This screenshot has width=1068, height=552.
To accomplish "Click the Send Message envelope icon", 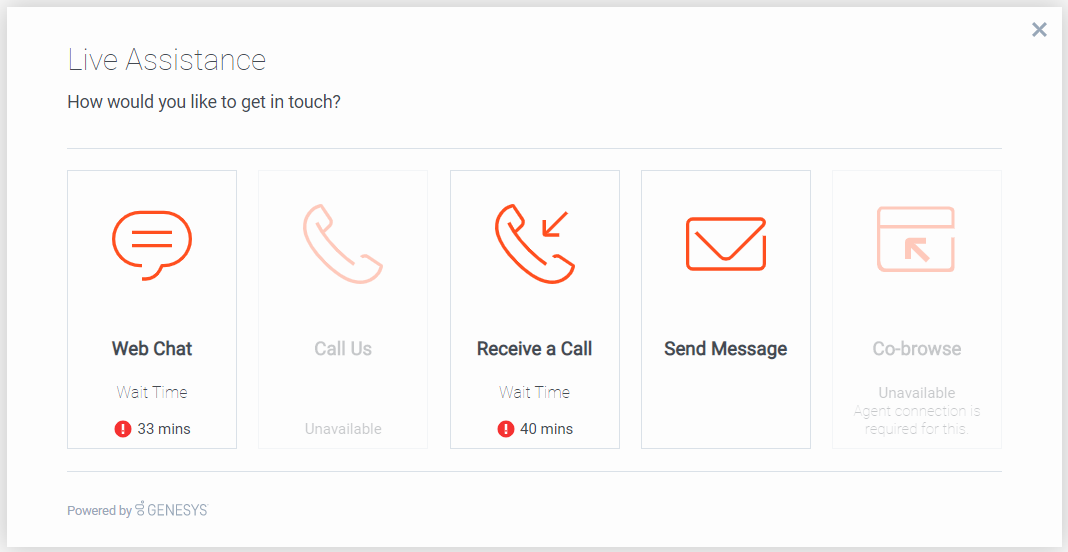I will click(x=726, y=244).
